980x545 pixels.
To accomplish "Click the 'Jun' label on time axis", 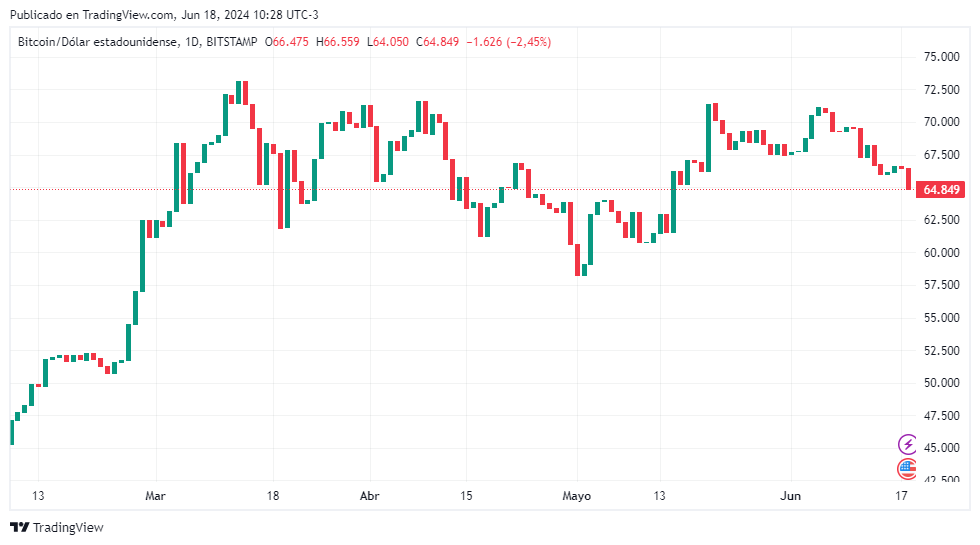I will point(791,496).
